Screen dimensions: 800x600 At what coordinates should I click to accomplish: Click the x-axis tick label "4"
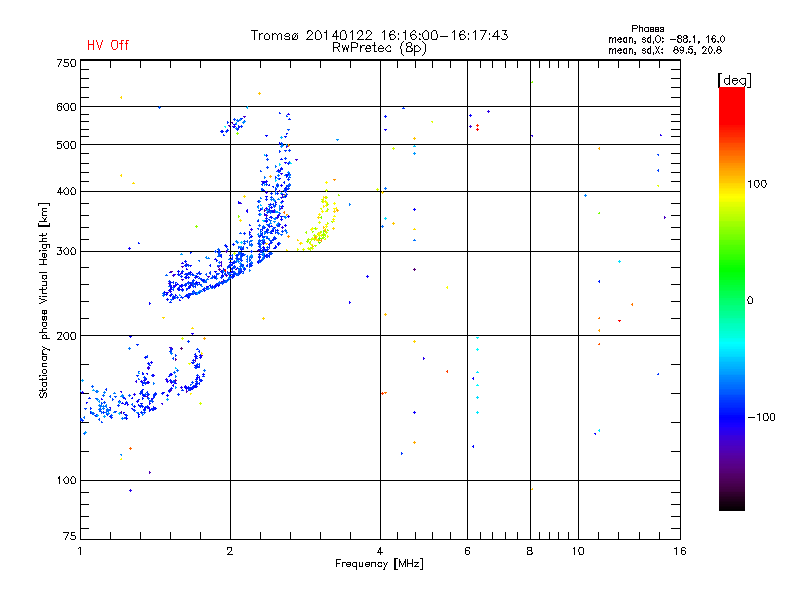point(380,551)
